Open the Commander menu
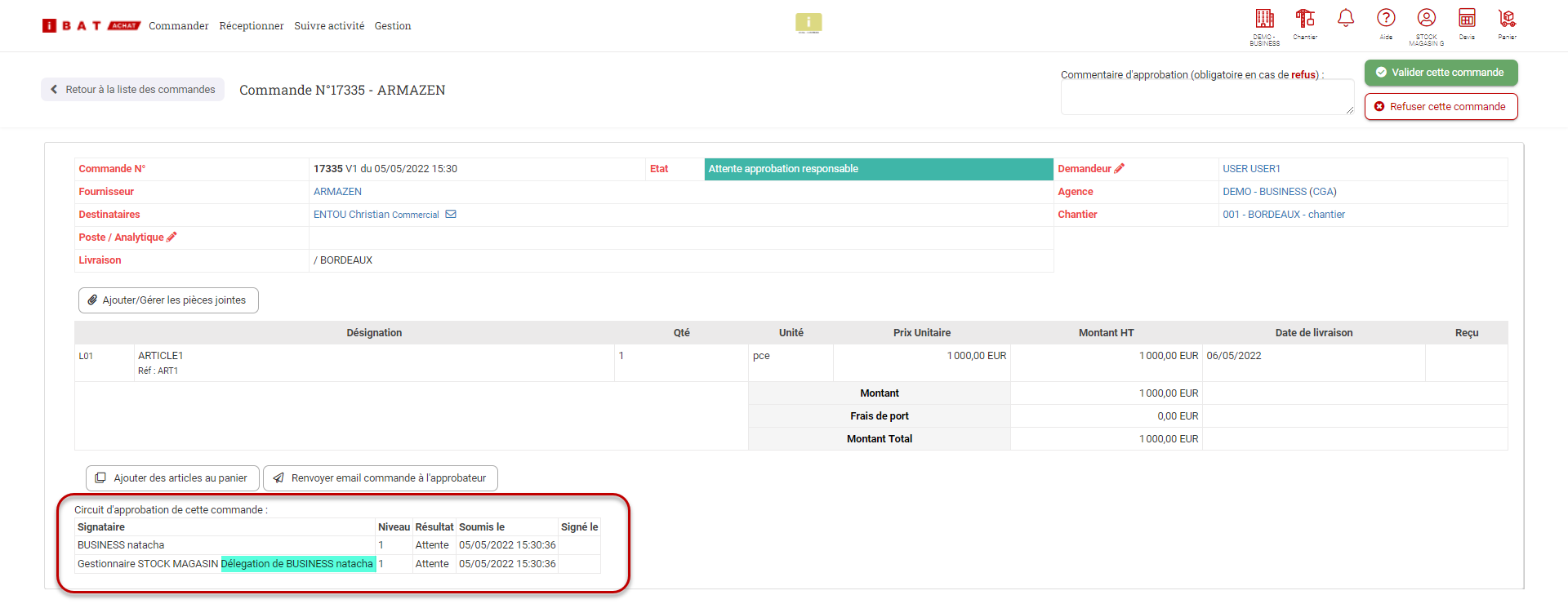 [x=178, y=26]
